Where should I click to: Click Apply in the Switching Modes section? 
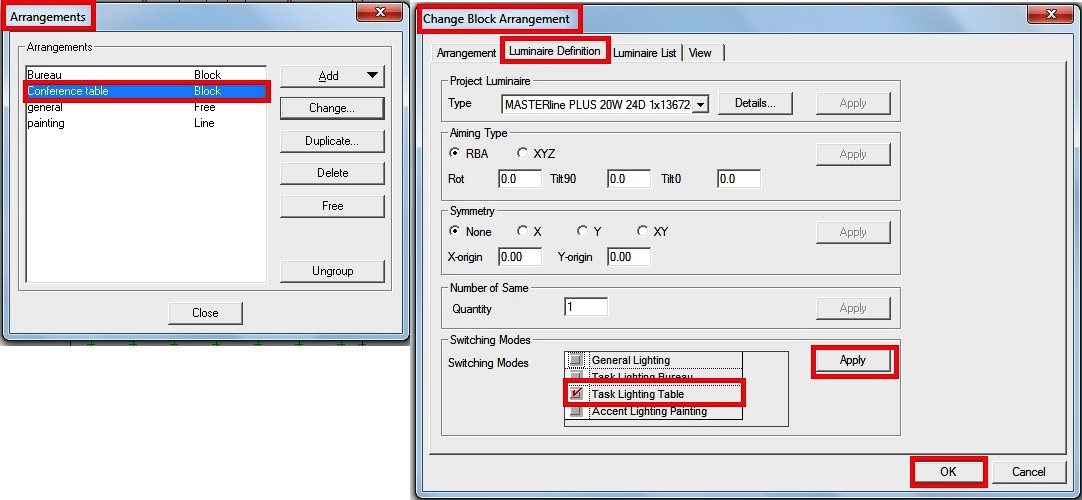[x=853, y=361]
